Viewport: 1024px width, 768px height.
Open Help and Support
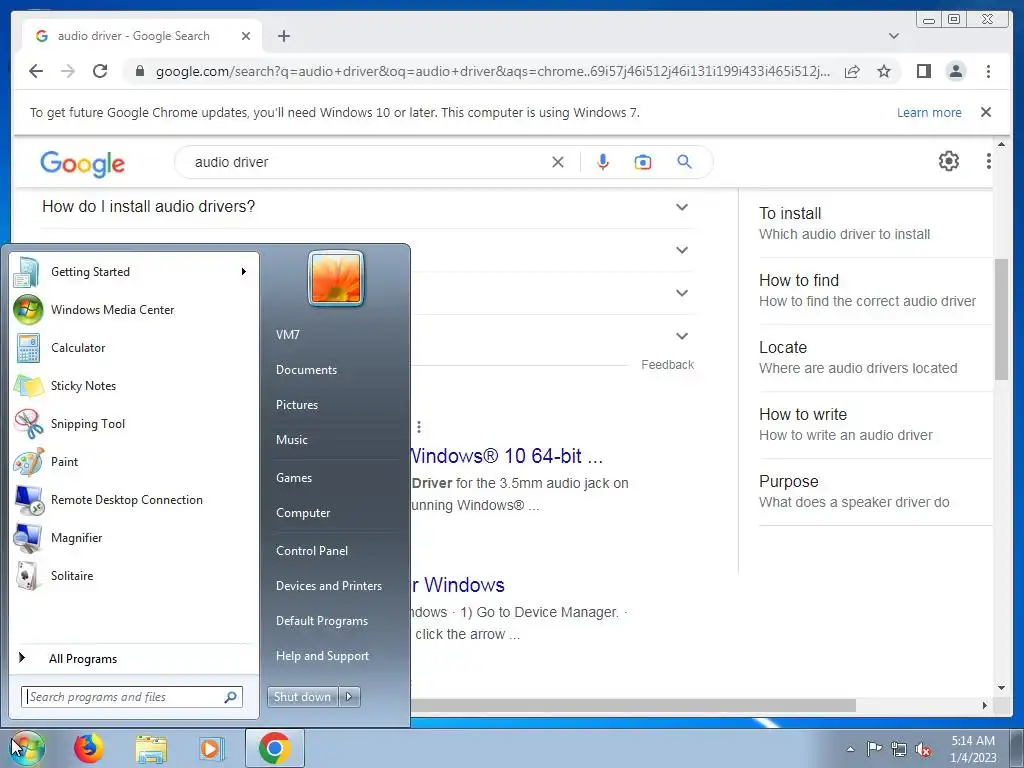coord(335,656)
